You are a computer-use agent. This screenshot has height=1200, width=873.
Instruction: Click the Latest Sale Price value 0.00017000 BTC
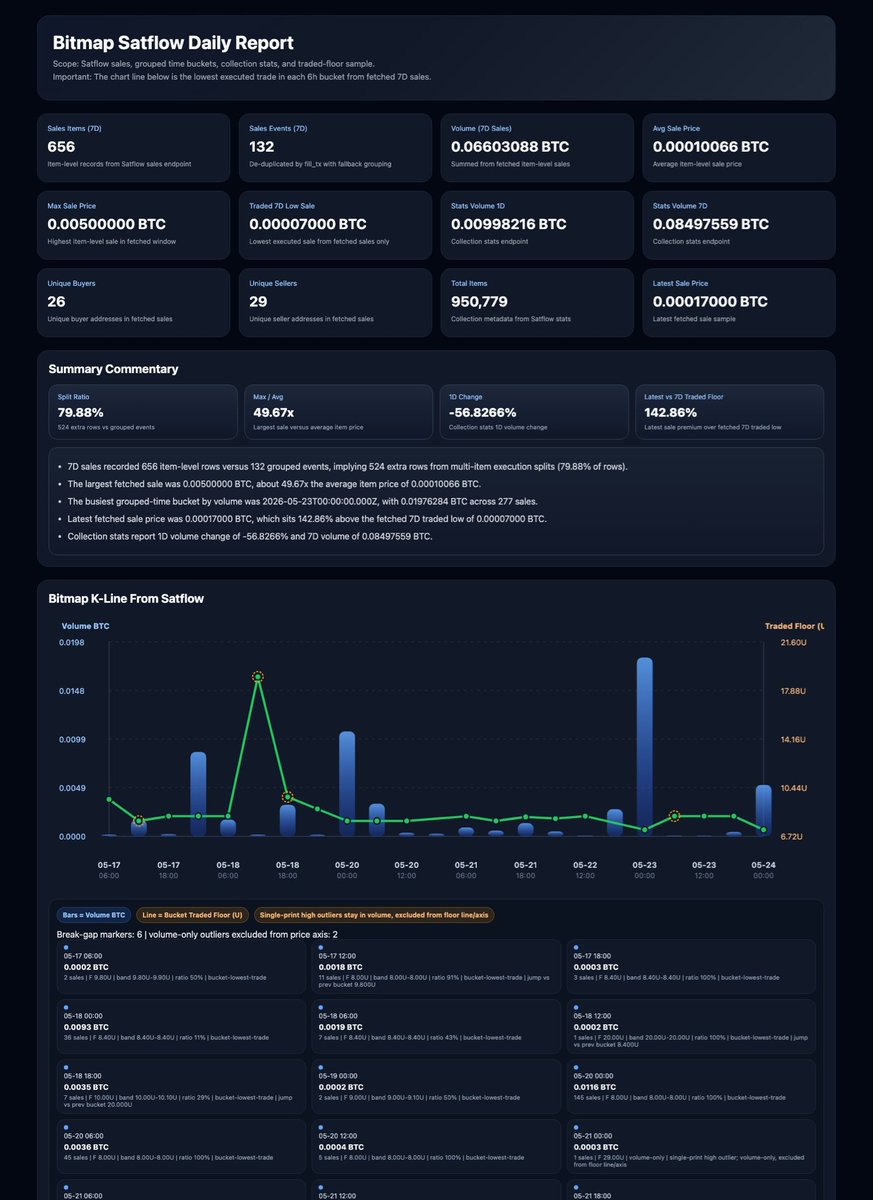point(711,301)
